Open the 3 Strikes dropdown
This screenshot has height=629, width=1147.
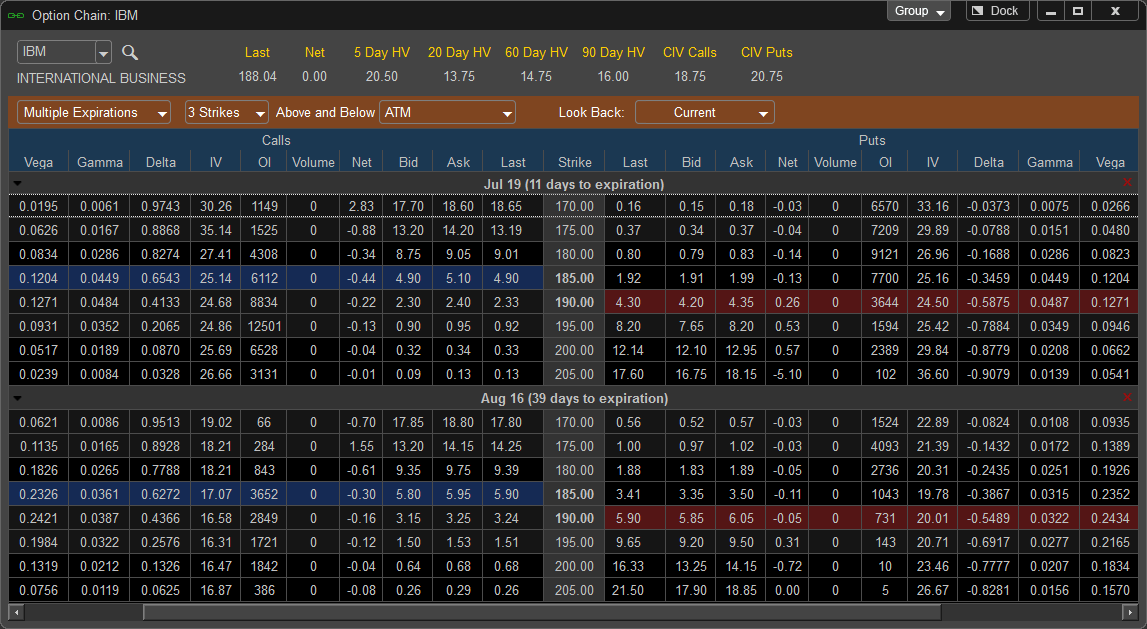[x=227, y=113]
